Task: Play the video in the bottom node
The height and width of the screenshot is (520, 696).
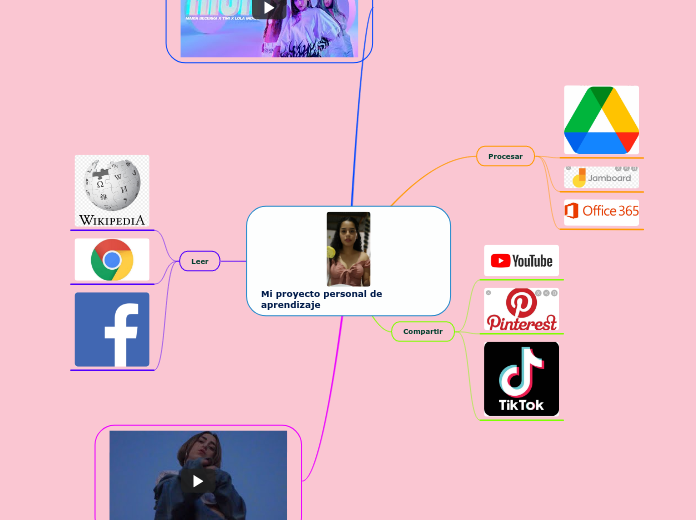Action: pyautogui.click(x=198, y=481)
